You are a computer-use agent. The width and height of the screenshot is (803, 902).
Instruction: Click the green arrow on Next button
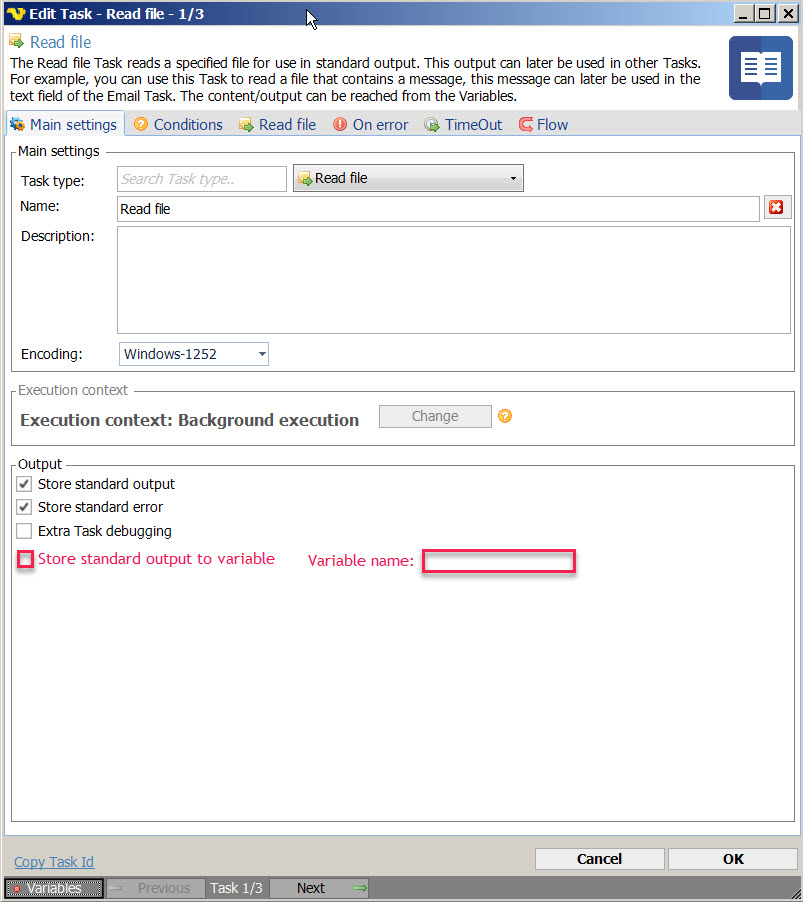pos(360,888)
